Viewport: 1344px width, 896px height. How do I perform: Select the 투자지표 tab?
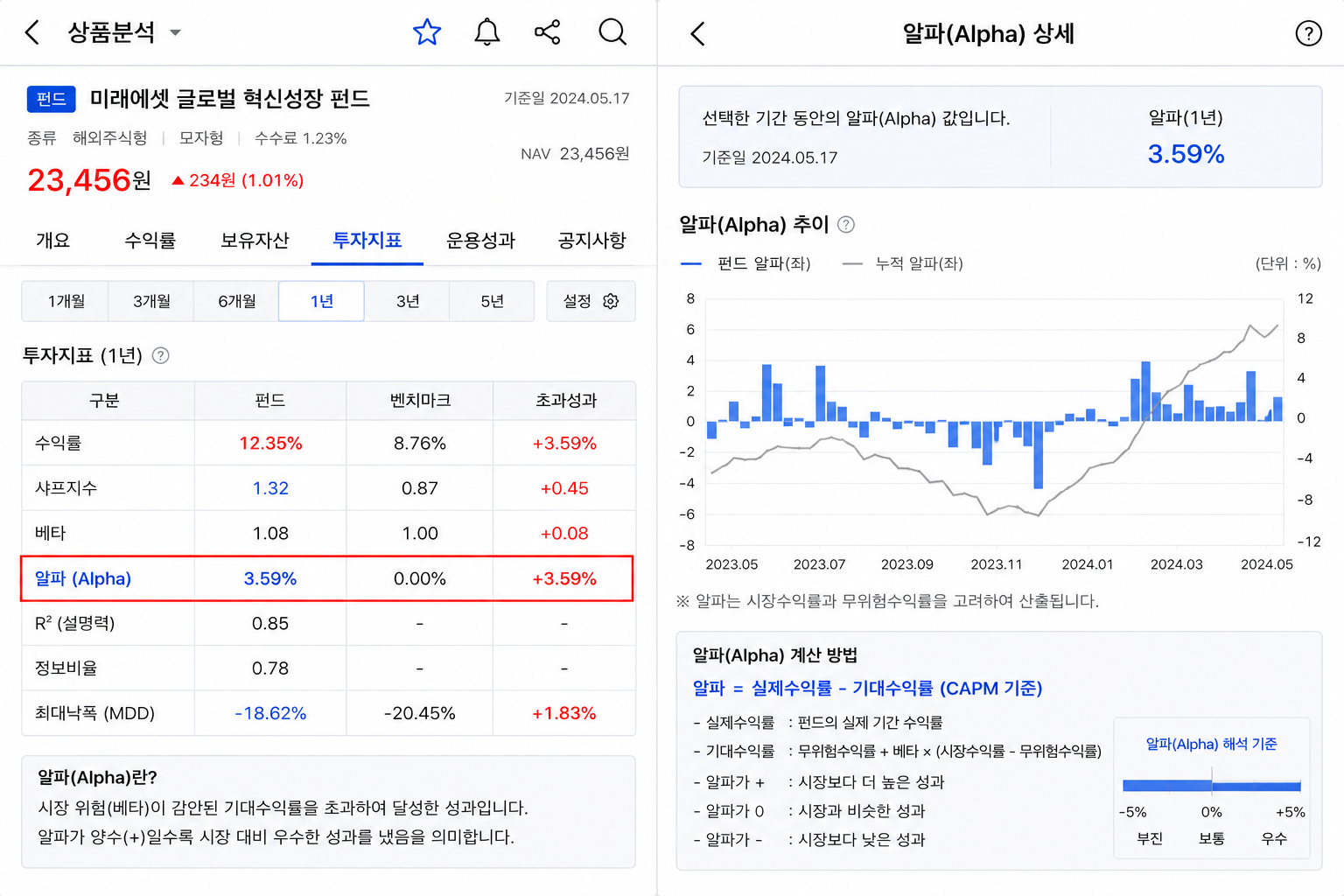(x=367, y=240)
